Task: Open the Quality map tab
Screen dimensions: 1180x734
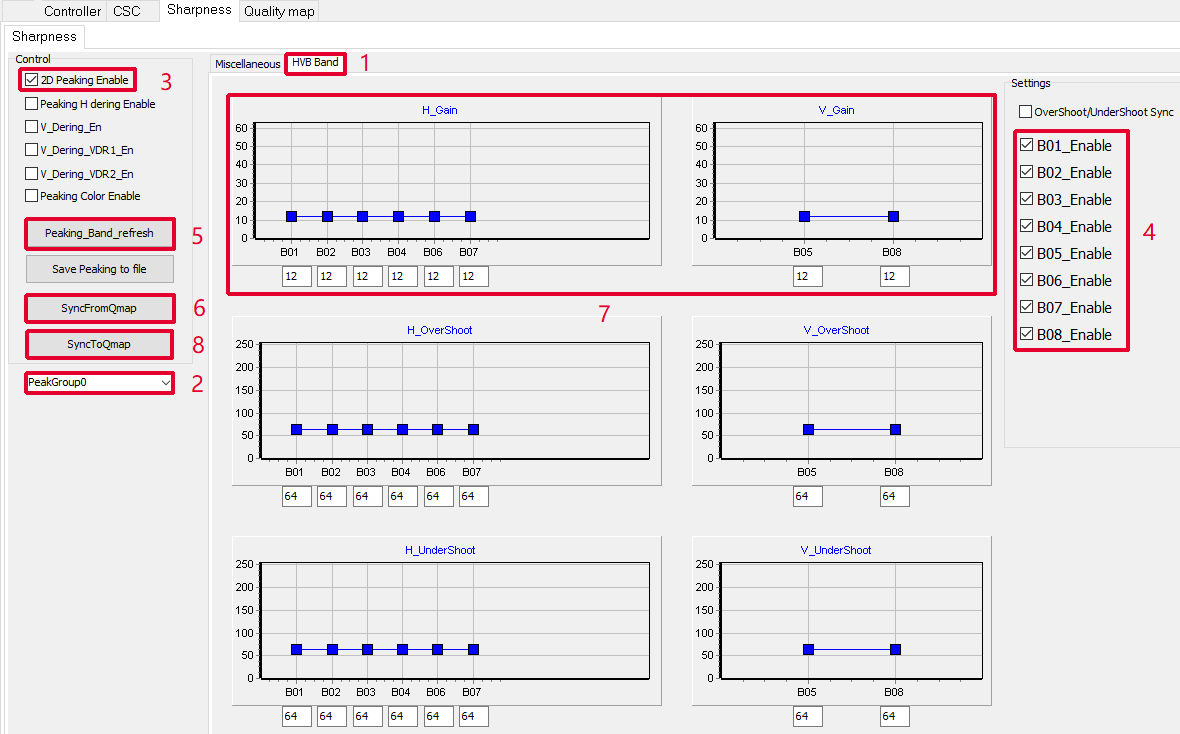Action: [279, 11]
